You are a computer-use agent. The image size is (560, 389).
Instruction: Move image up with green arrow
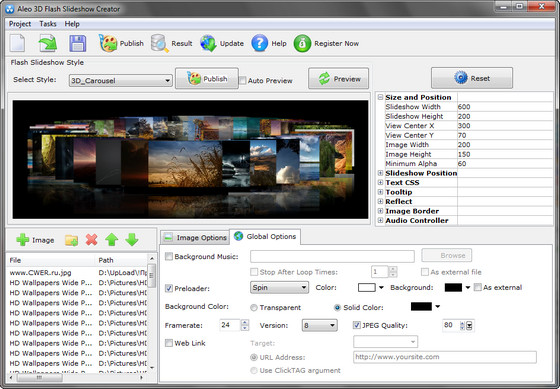point(111,240)
